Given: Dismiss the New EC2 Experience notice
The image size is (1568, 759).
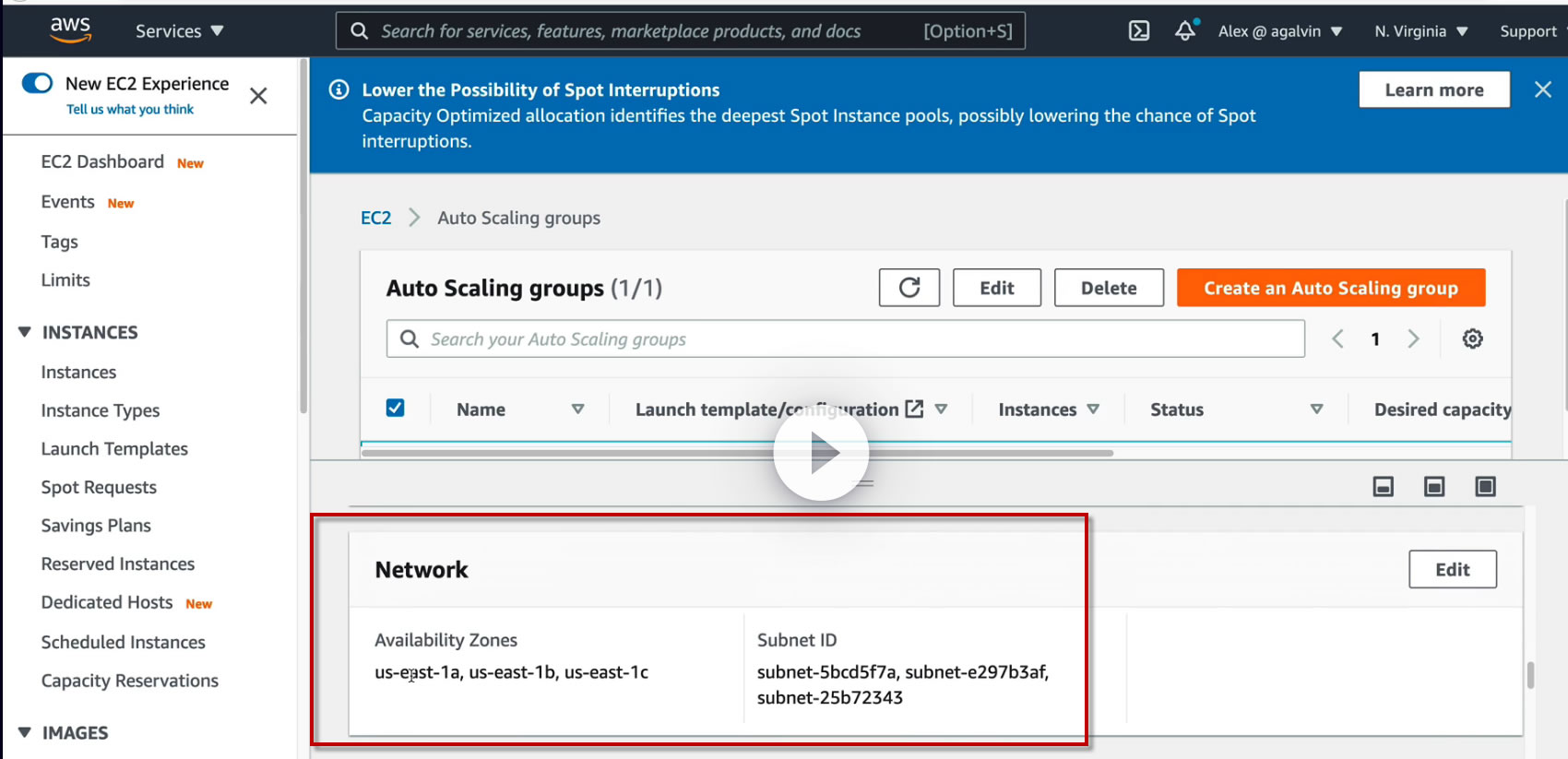Looking at the screenshot, I should (258, 96).
